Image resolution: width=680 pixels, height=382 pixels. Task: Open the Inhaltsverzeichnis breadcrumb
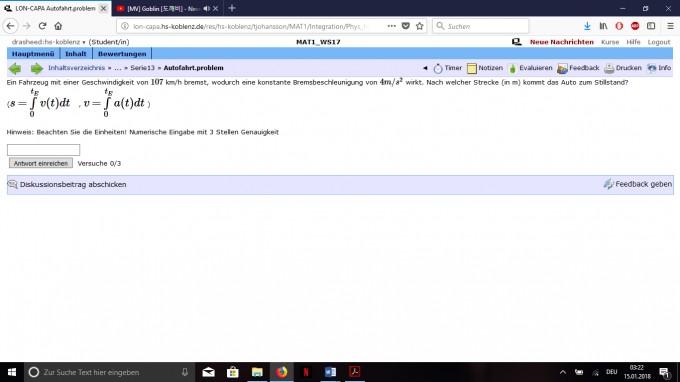point(76,68)
